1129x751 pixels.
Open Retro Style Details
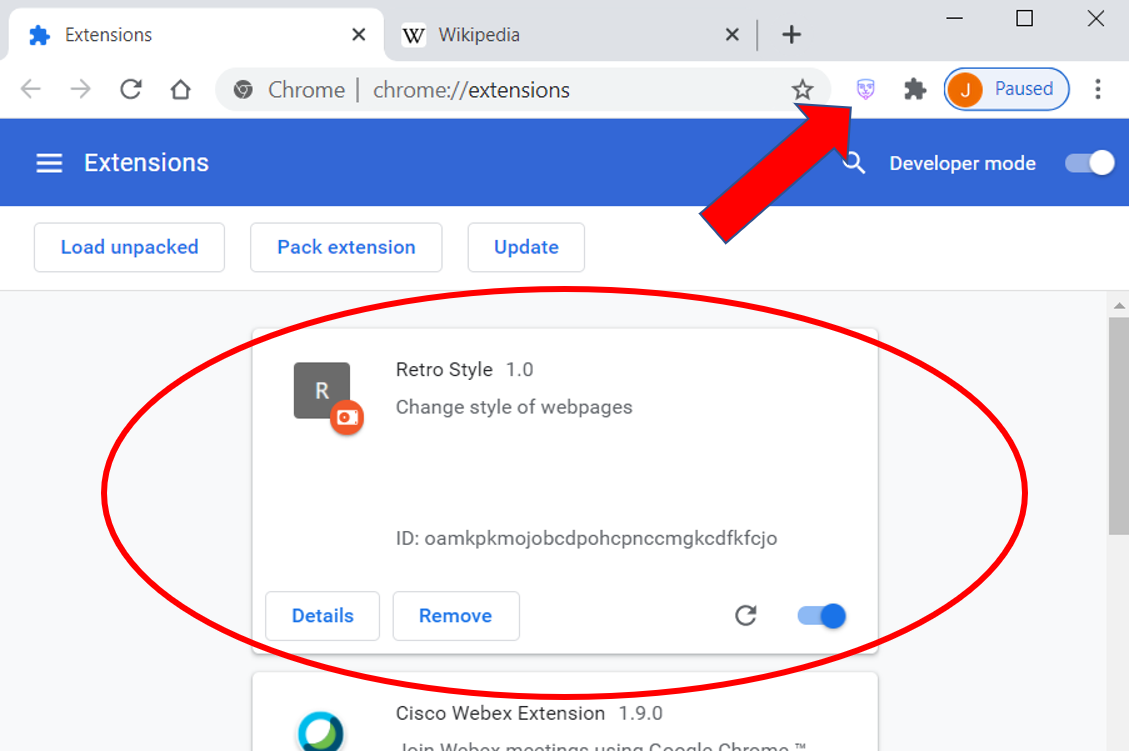(x=323, y=616)
